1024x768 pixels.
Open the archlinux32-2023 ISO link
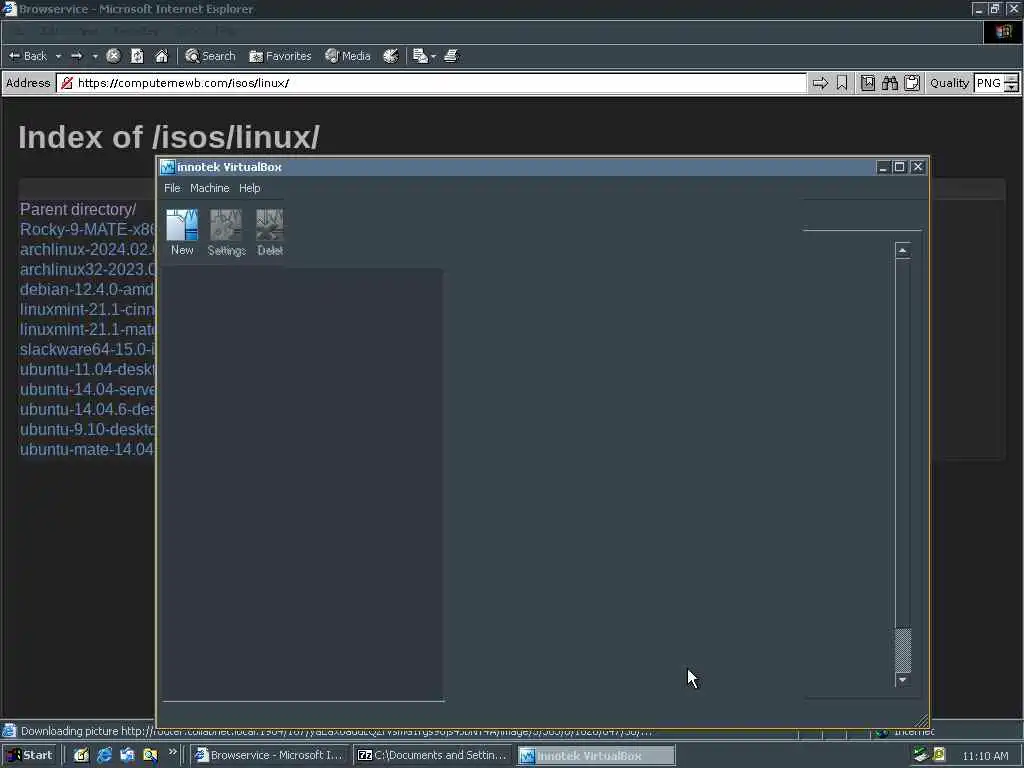click(x=88, y=270)
